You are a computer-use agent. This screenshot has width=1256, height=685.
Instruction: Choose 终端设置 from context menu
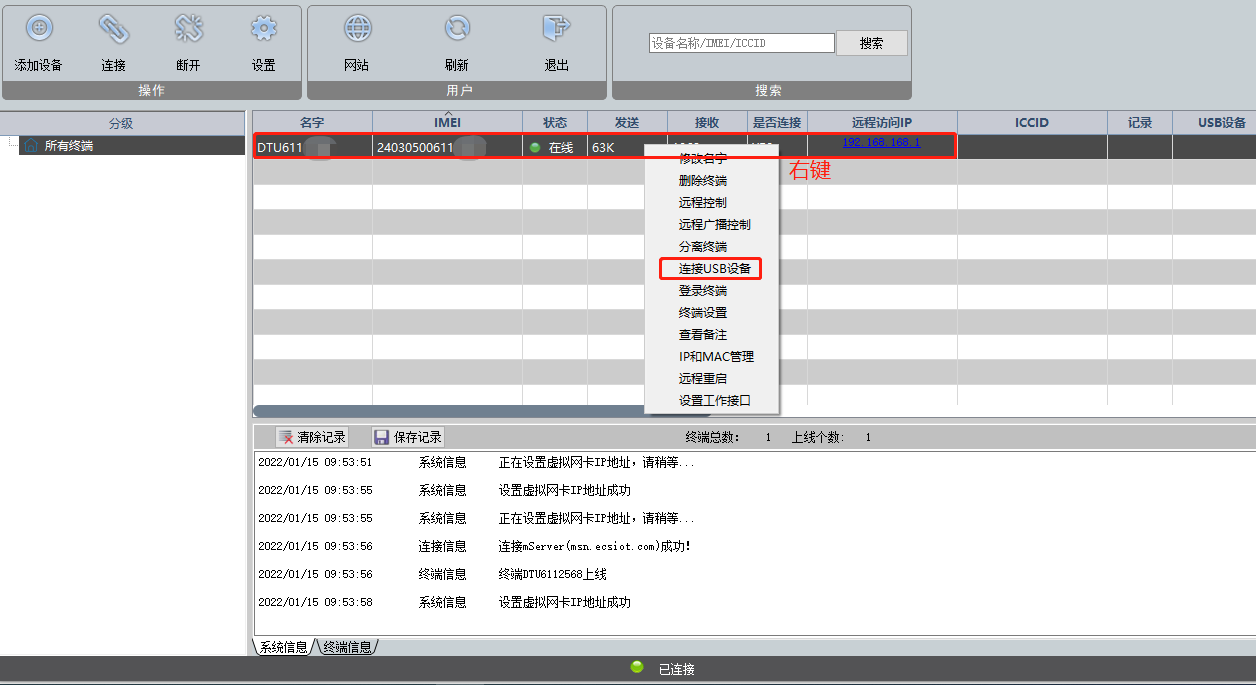click(x=703, y=313)
